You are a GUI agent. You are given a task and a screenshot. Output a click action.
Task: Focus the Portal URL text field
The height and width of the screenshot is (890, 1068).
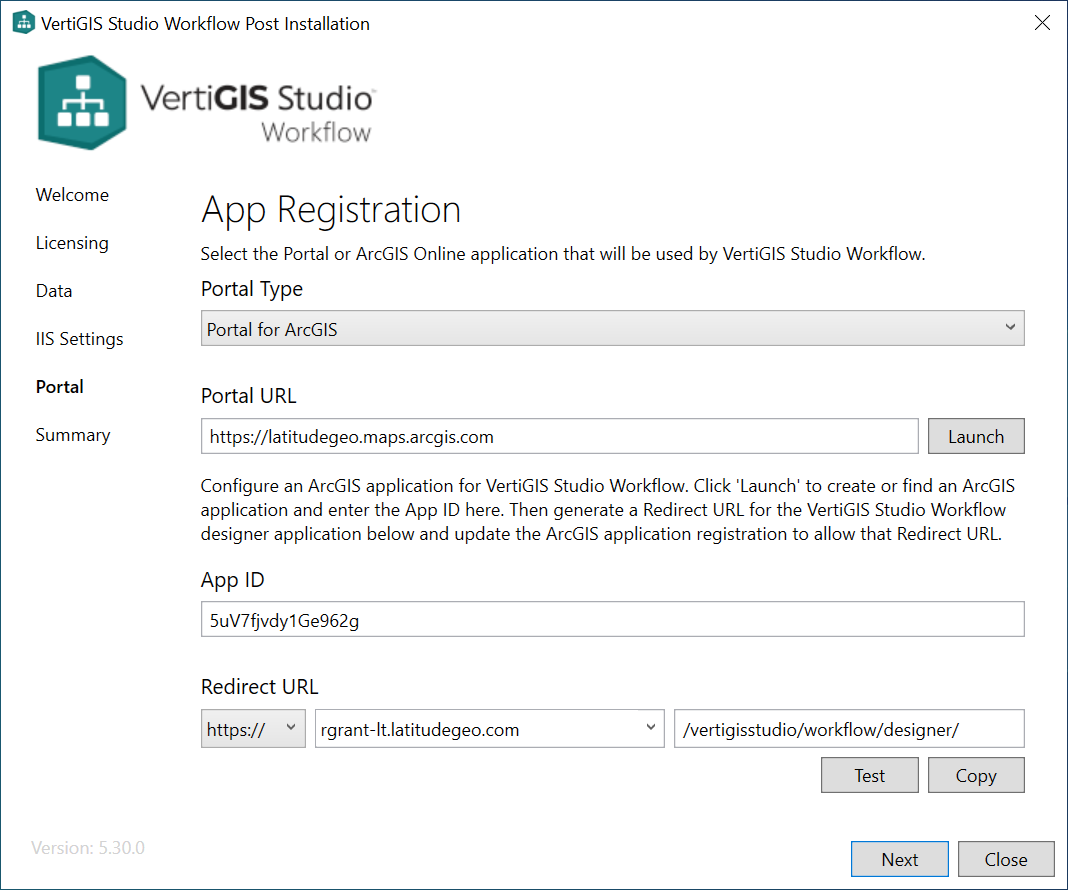pos(559,437)
